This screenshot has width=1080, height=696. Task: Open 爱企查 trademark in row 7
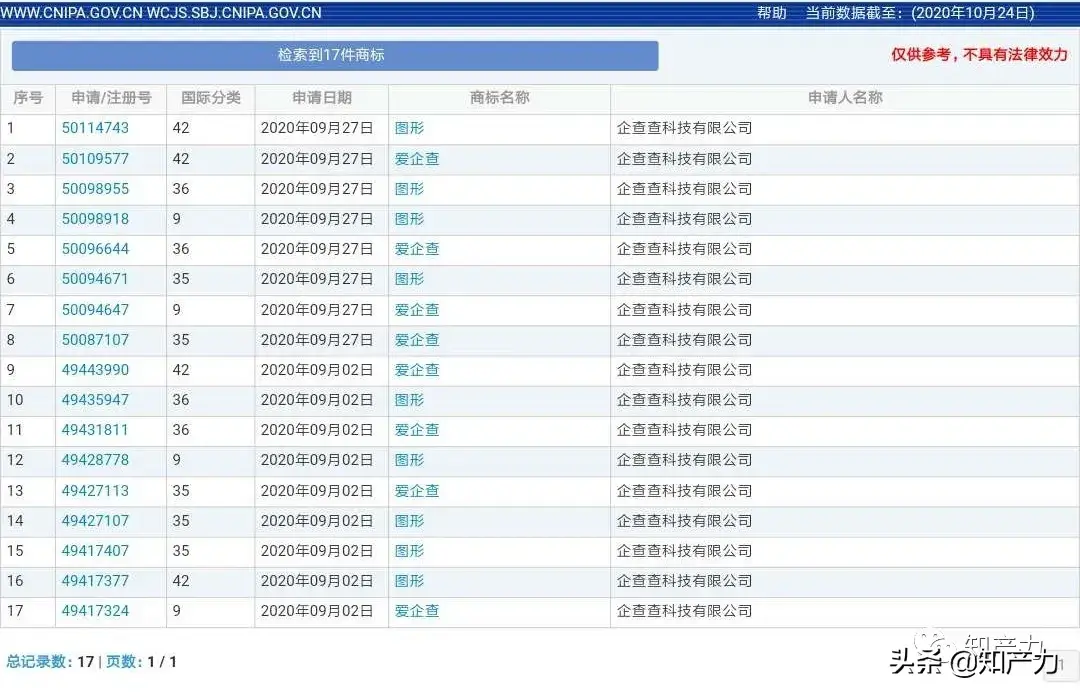pyautogui.click(x=417, y=309)
